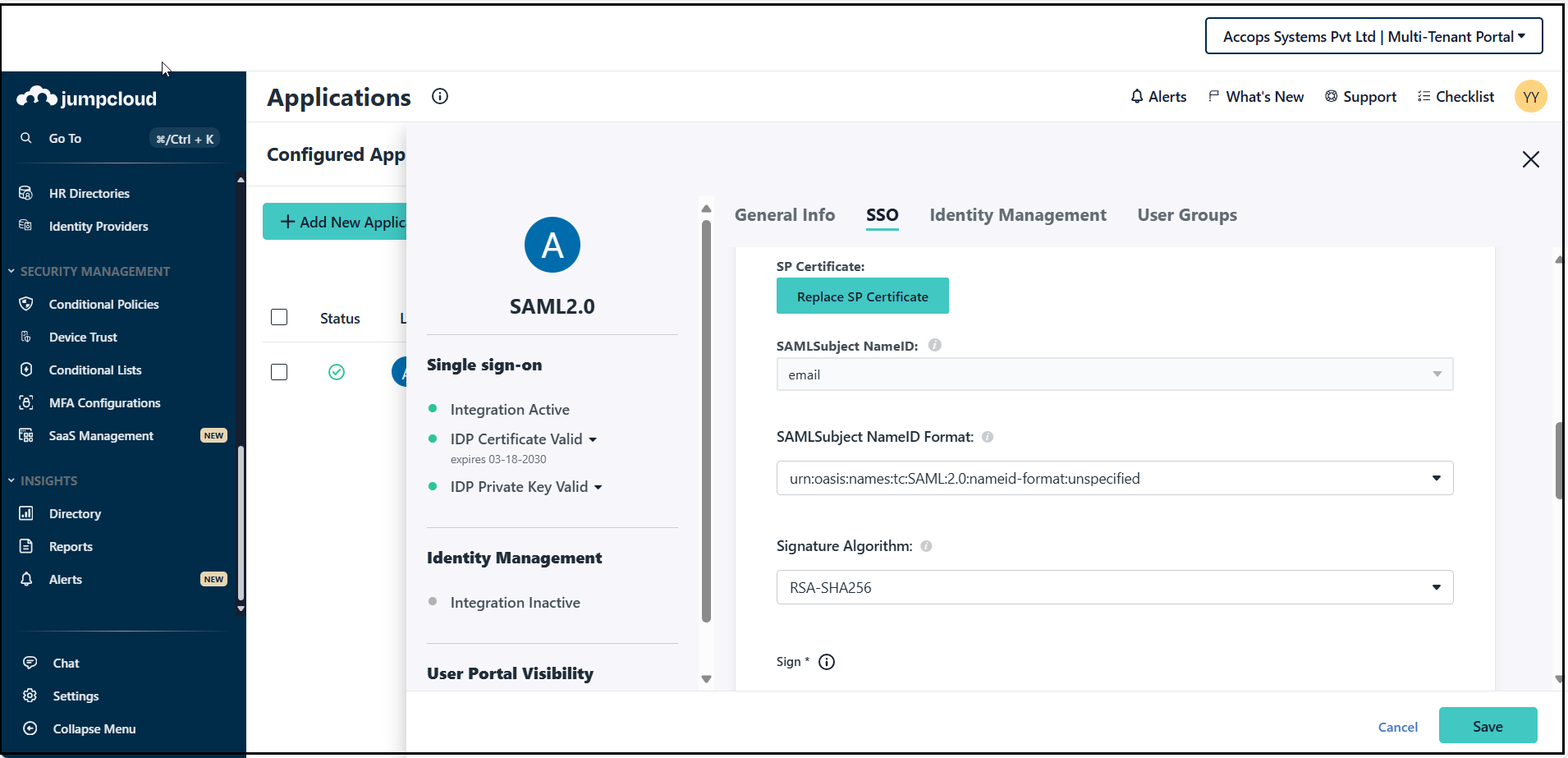Open the Multi-Tenant Portal organization dropdown
The height and width of the screenshot is (758, 1568).
(x=1373, y=37)
